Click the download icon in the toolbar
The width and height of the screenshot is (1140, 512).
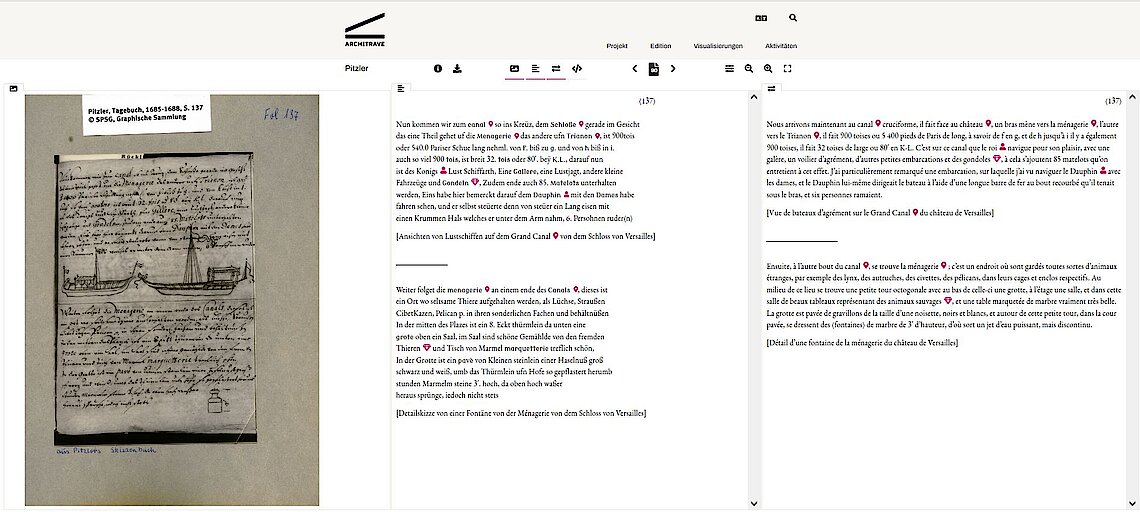pos(457,69)
